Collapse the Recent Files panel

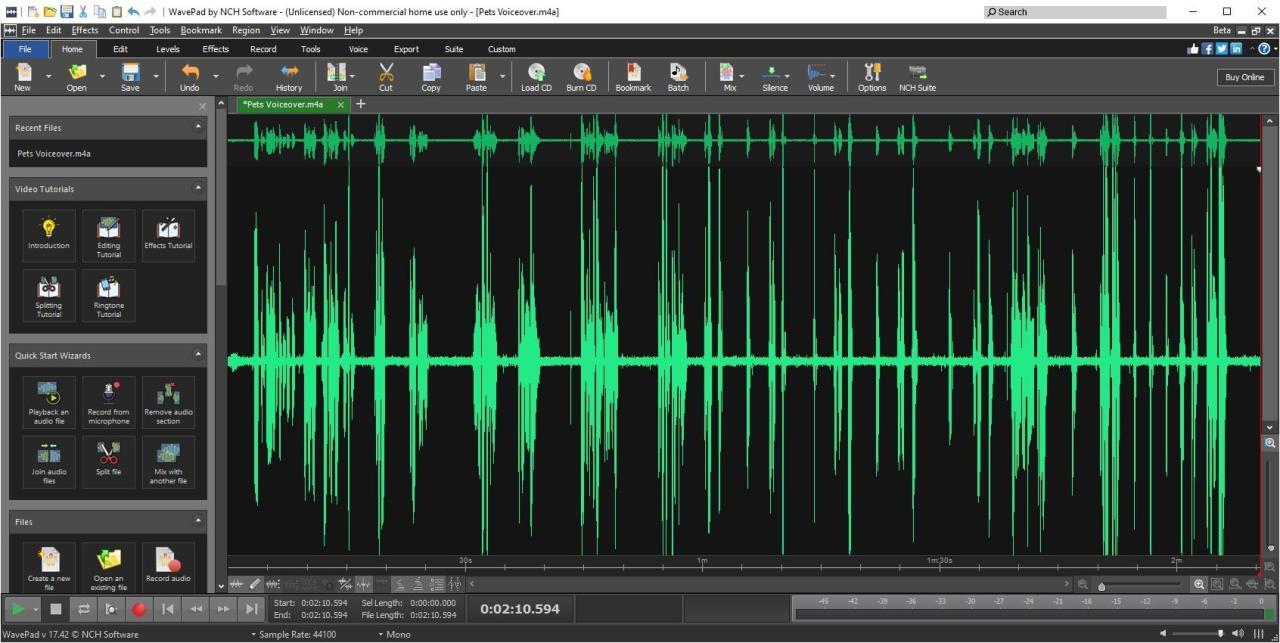pyautogui.click(x=198, y=127)
